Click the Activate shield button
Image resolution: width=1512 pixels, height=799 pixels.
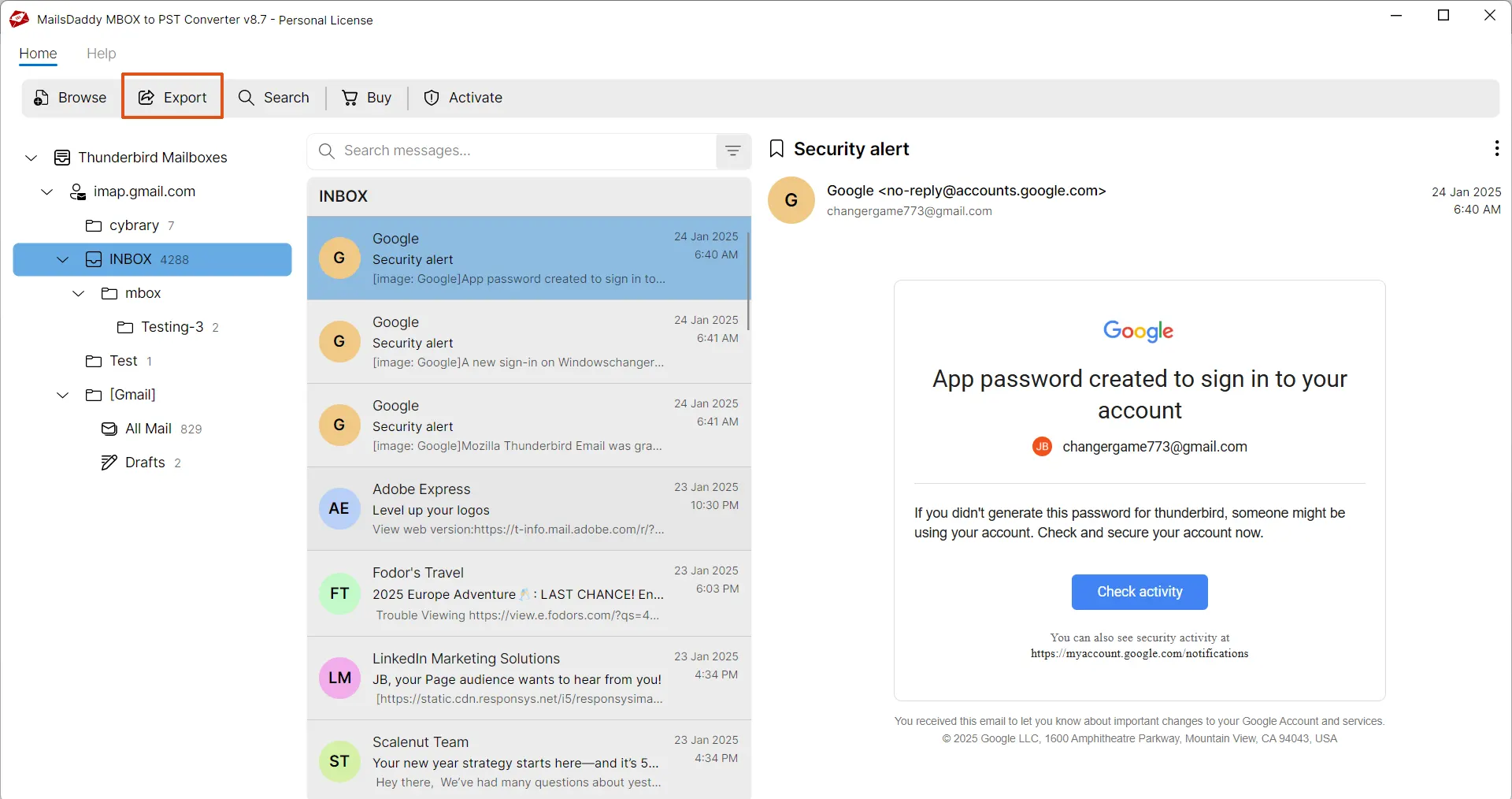pyautogui.click(x=463, y=98)
